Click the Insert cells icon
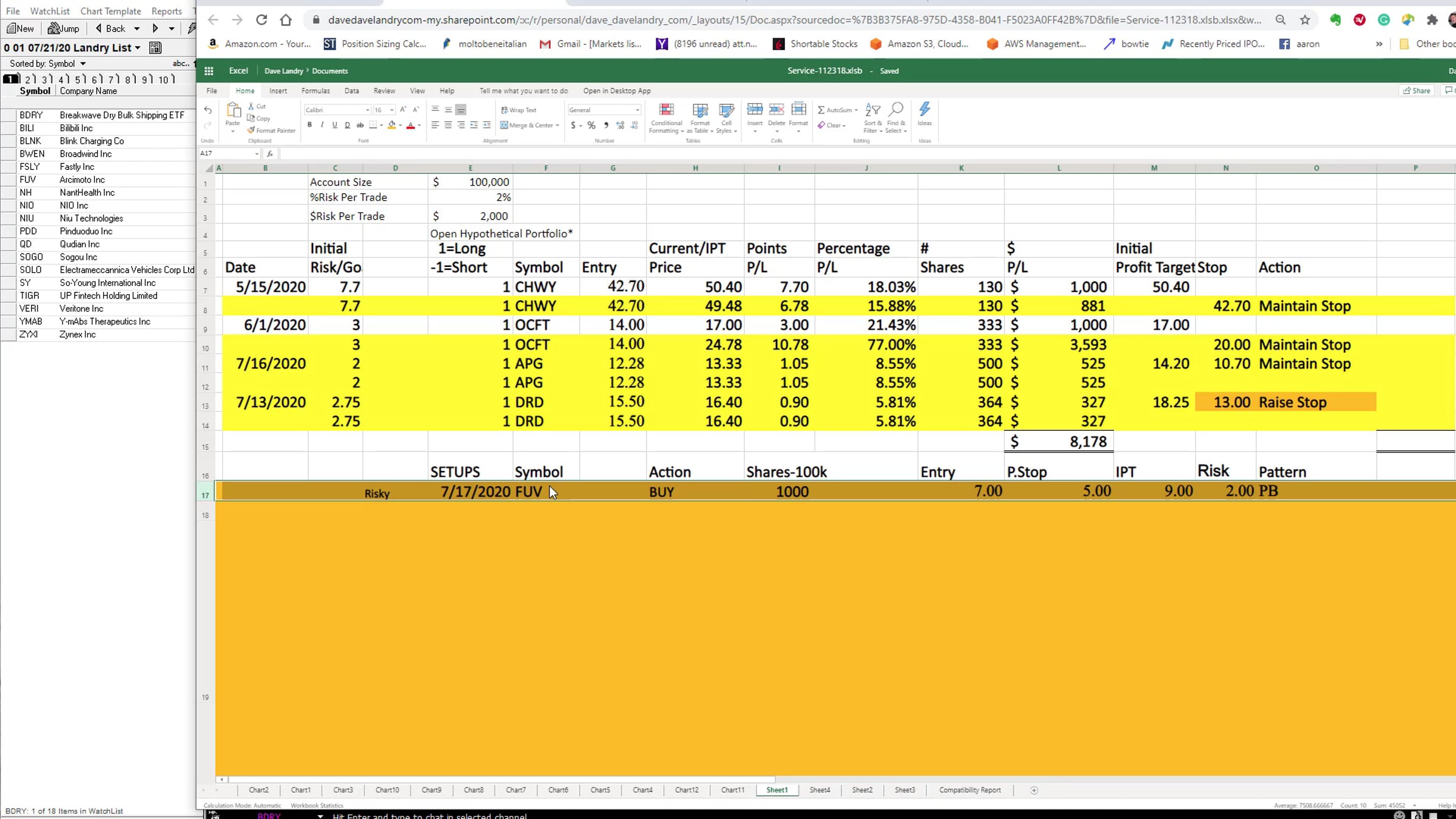 click(x=755, y=109)
